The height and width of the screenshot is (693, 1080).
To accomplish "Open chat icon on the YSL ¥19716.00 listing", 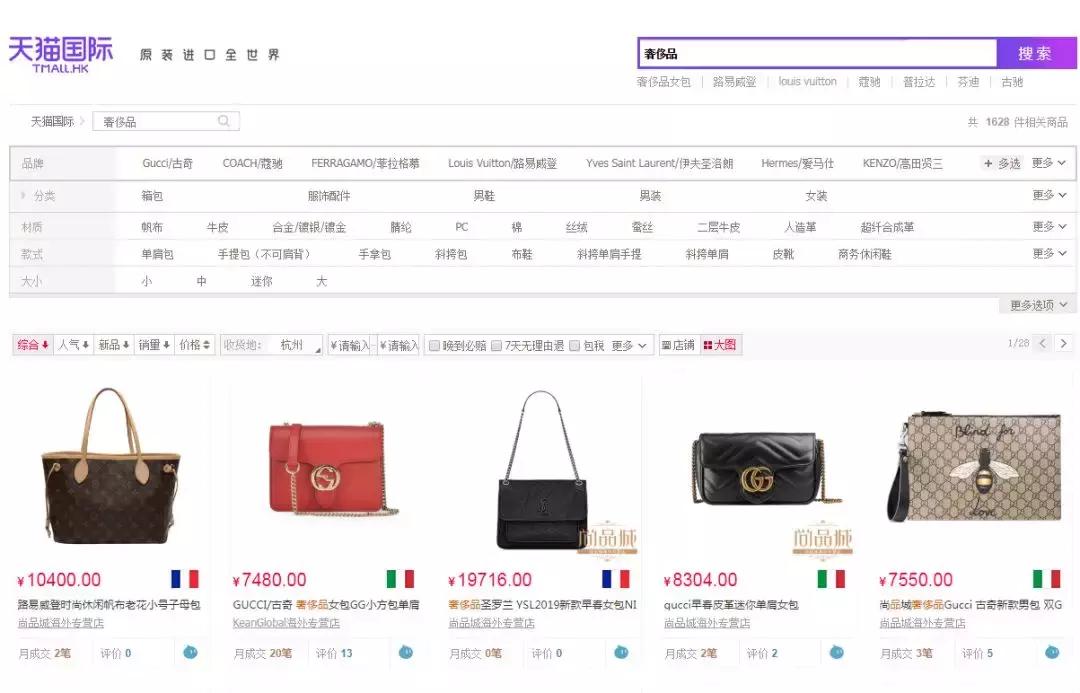I will pyautogui.click(x=623, y=652).
